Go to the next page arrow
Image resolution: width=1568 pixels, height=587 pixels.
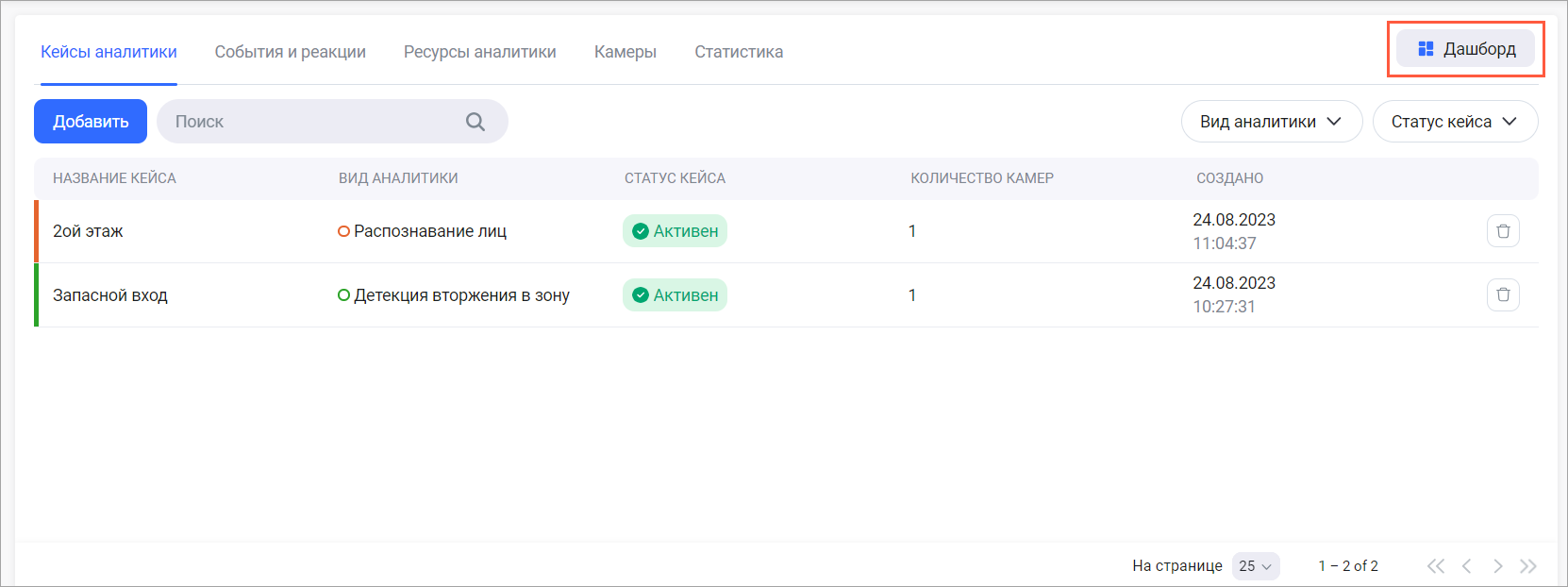pos(1497,566)
